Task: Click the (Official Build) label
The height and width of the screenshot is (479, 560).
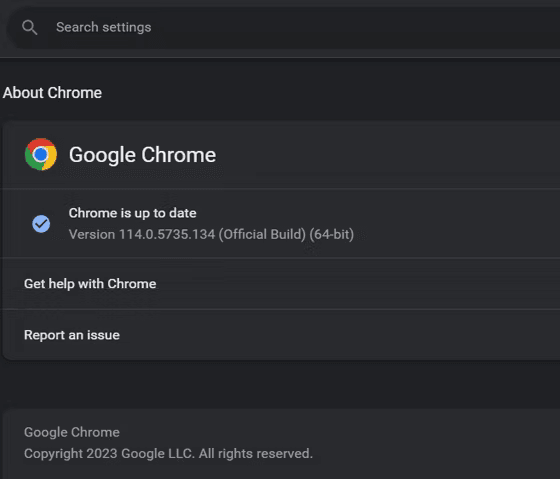Action: [262, 235]
